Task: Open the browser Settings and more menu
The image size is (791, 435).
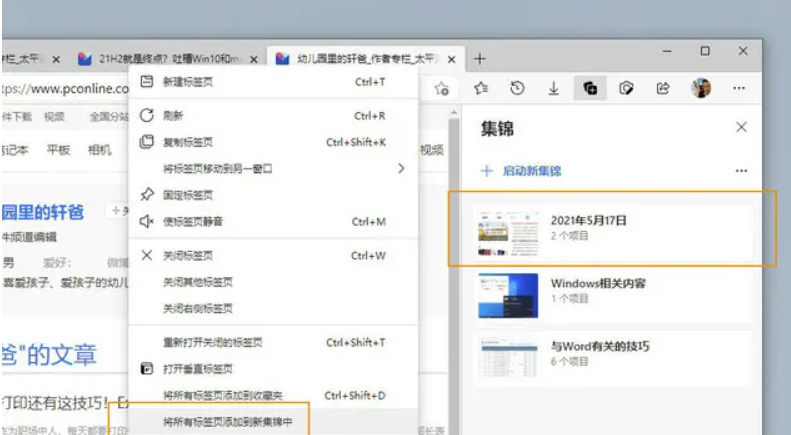Action: (739, 88)
